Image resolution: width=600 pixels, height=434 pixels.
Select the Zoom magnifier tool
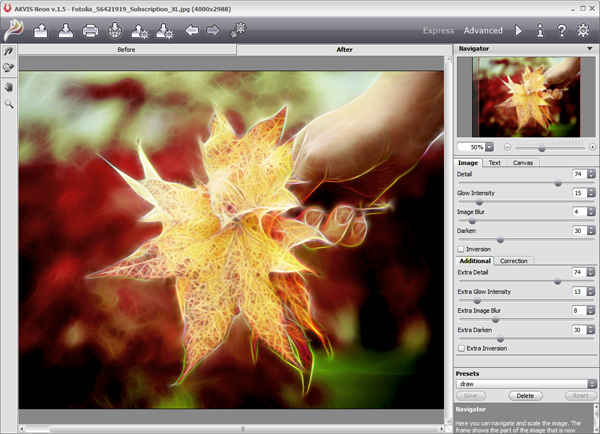9,103
